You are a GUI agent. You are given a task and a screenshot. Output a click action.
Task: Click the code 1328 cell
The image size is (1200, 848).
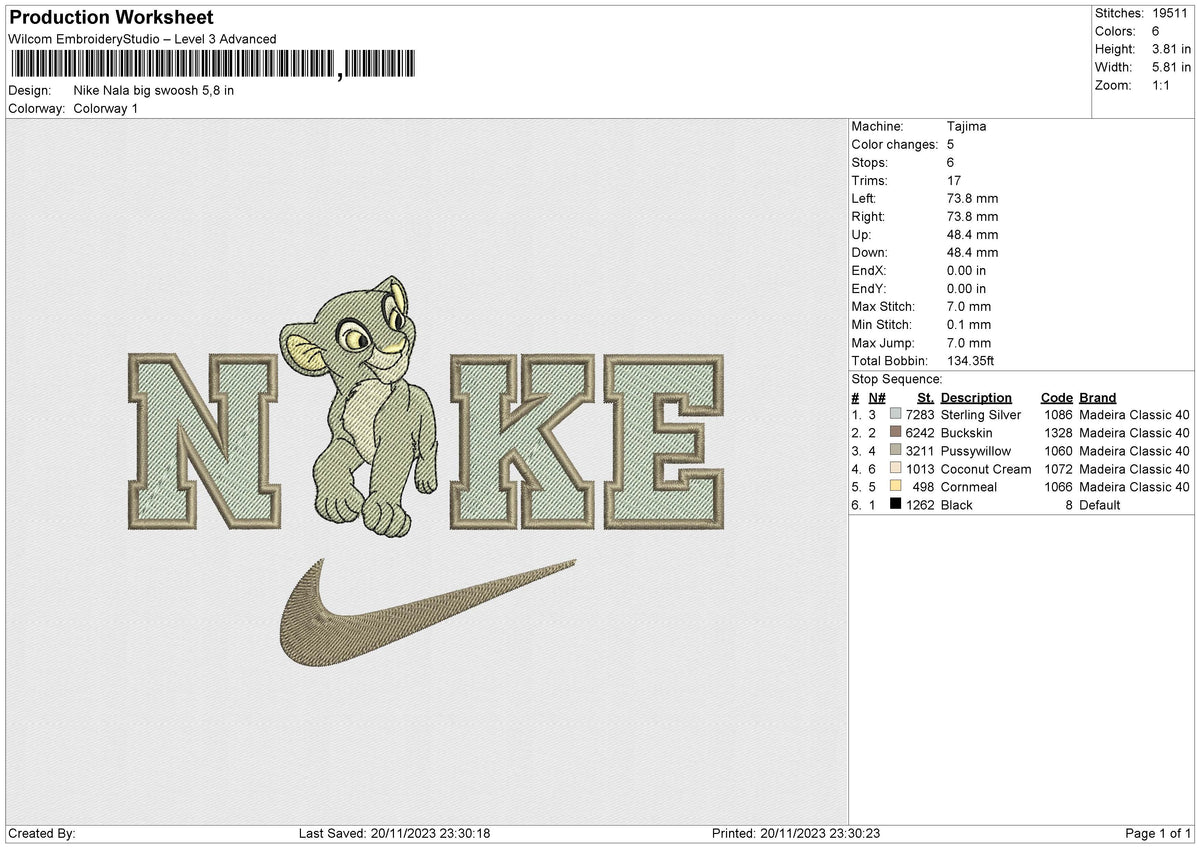click(x=1059, y=432)
